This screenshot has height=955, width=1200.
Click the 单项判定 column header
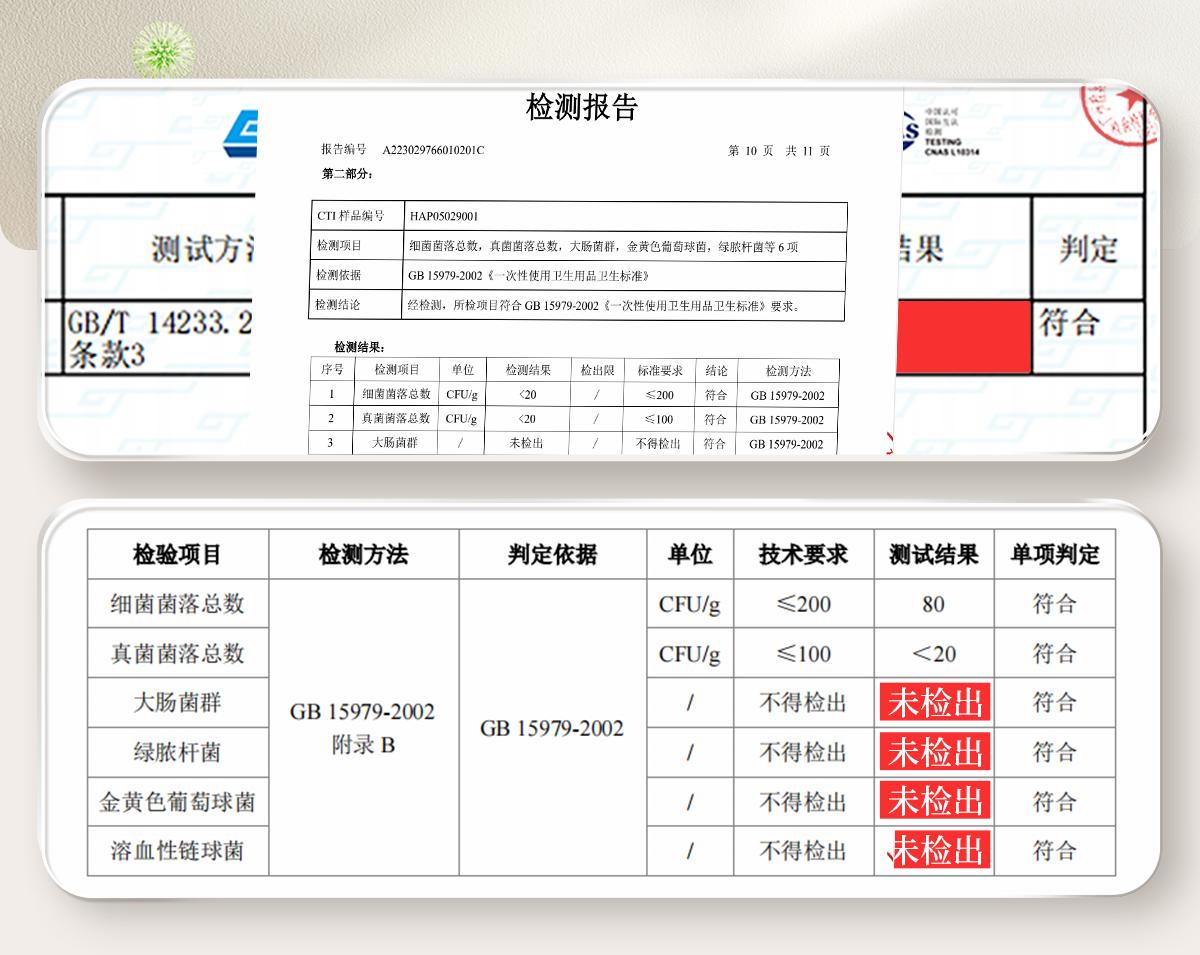(1054, 555)
